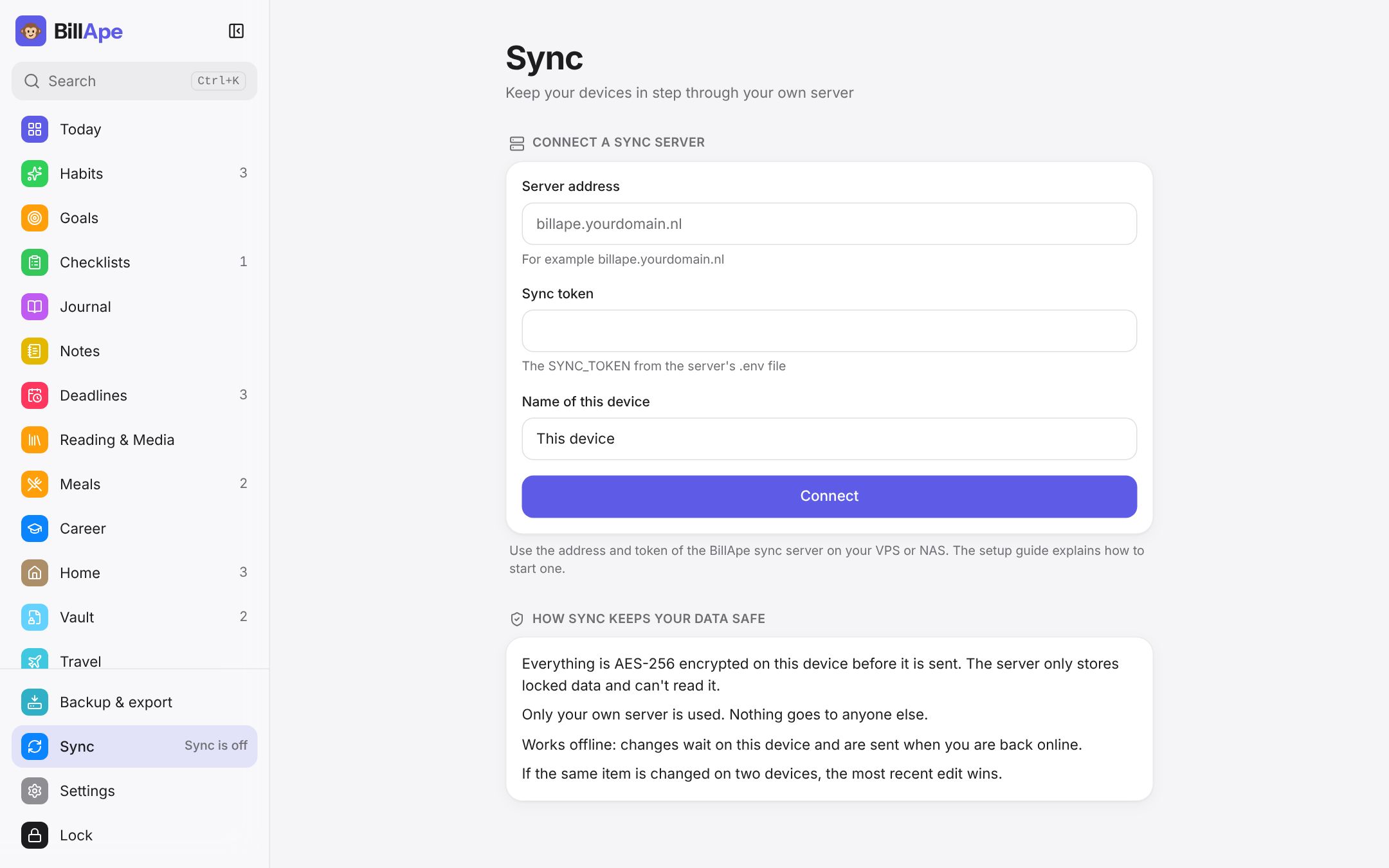
Task: Click the server icon beside Connect a Sync Server
Action: [x=517, y=143]
